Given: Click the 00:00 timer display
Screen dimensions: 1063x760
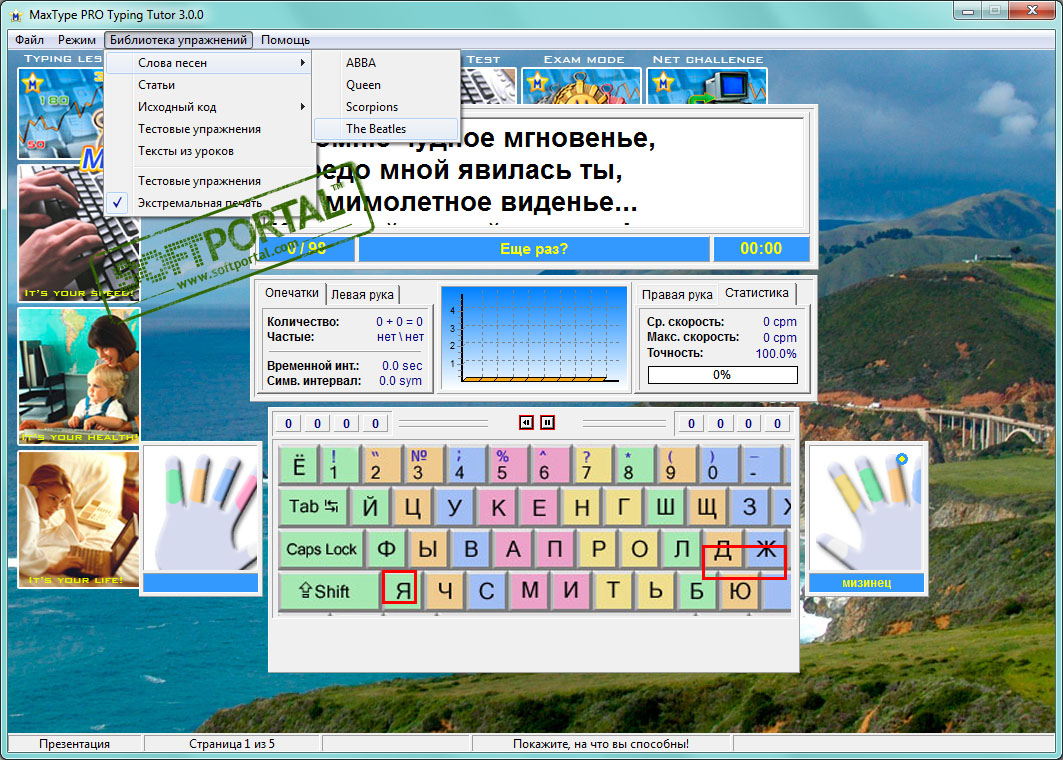Looking at the screenshot, I should point(761,249).
